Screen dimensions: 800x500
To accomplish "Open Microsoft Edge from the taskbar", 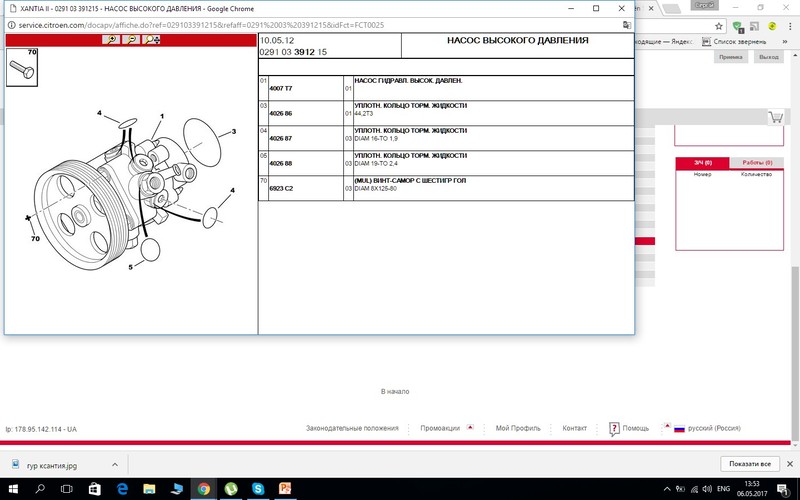I will (x=122, y=489).
